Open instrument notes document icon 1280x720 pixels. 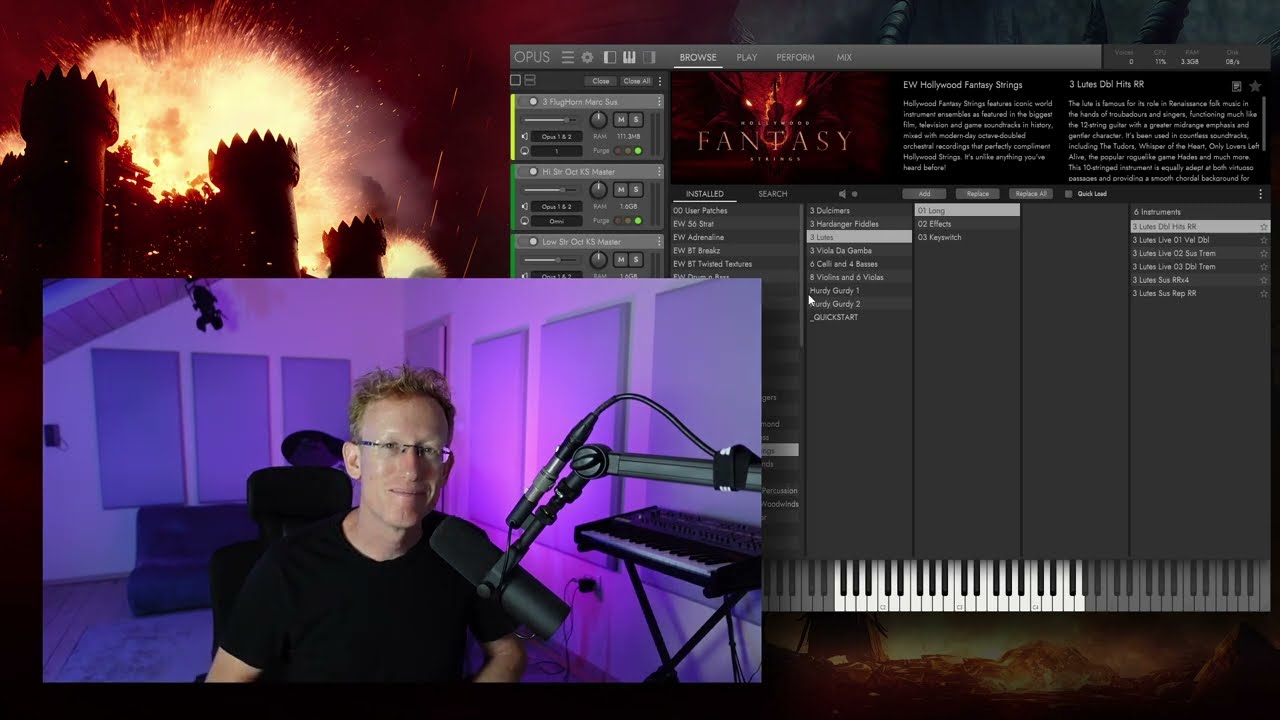coord(1236,87)
